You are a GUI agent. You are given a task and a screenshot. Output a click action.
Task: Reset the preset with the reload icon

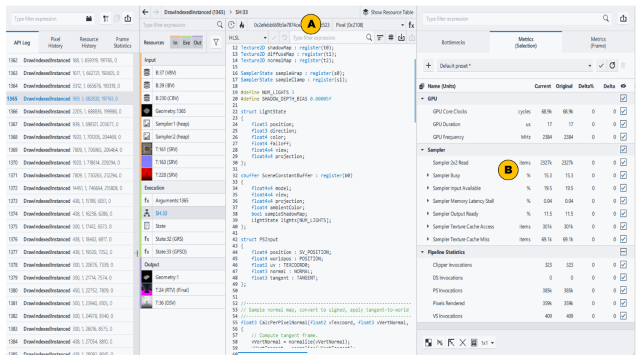pos(612,65)
